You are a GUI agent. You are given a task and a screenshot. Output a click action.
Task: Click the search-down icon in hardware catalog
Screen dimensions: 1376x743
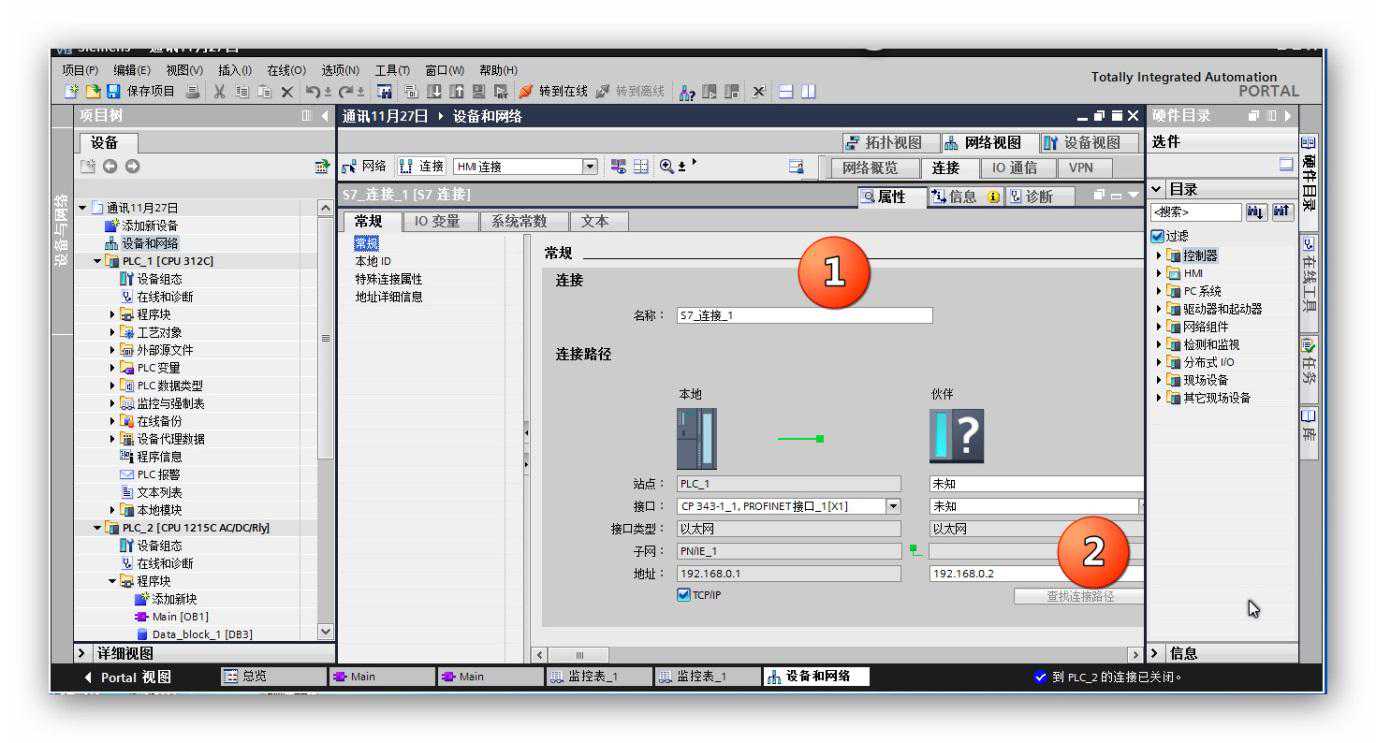(1256, 212)
